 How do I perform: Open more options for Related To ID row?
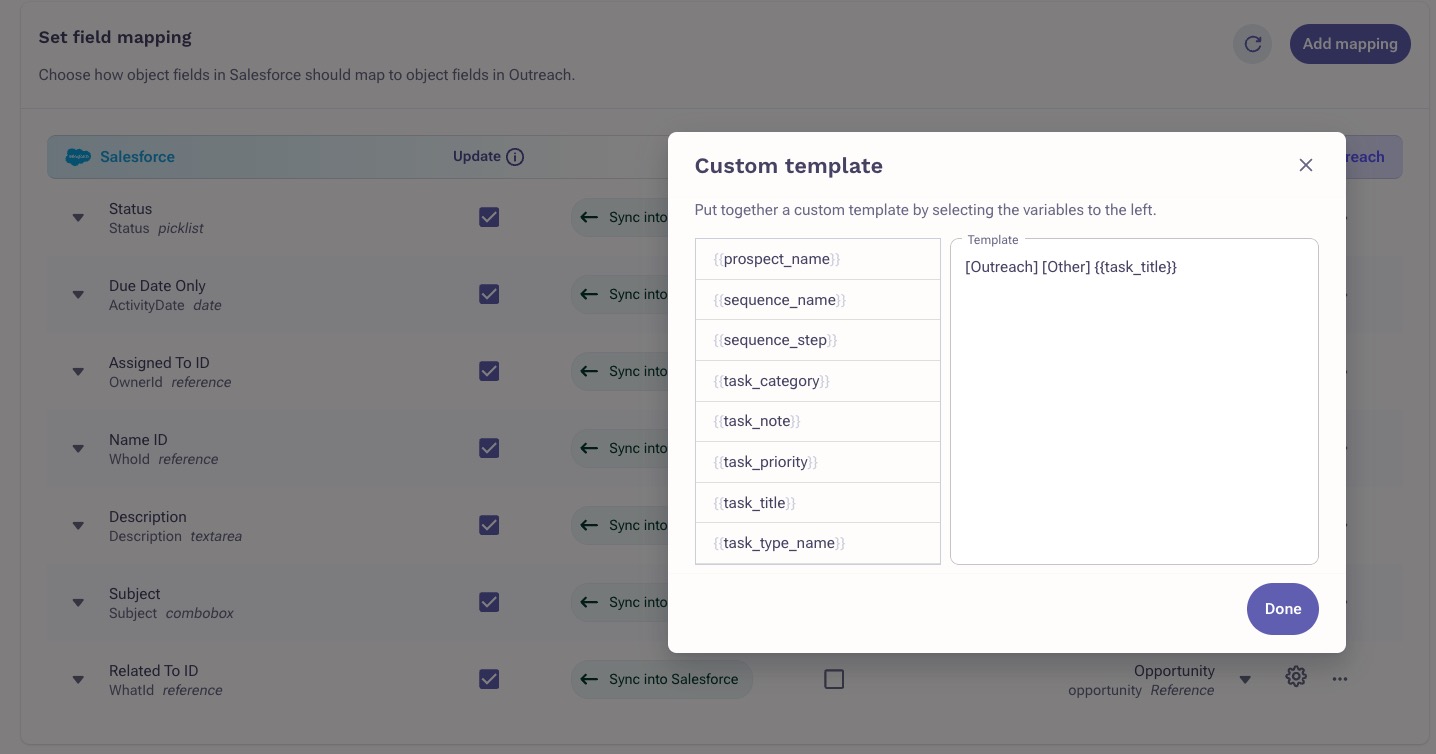pyautogui.click(x=1340, y=679)
